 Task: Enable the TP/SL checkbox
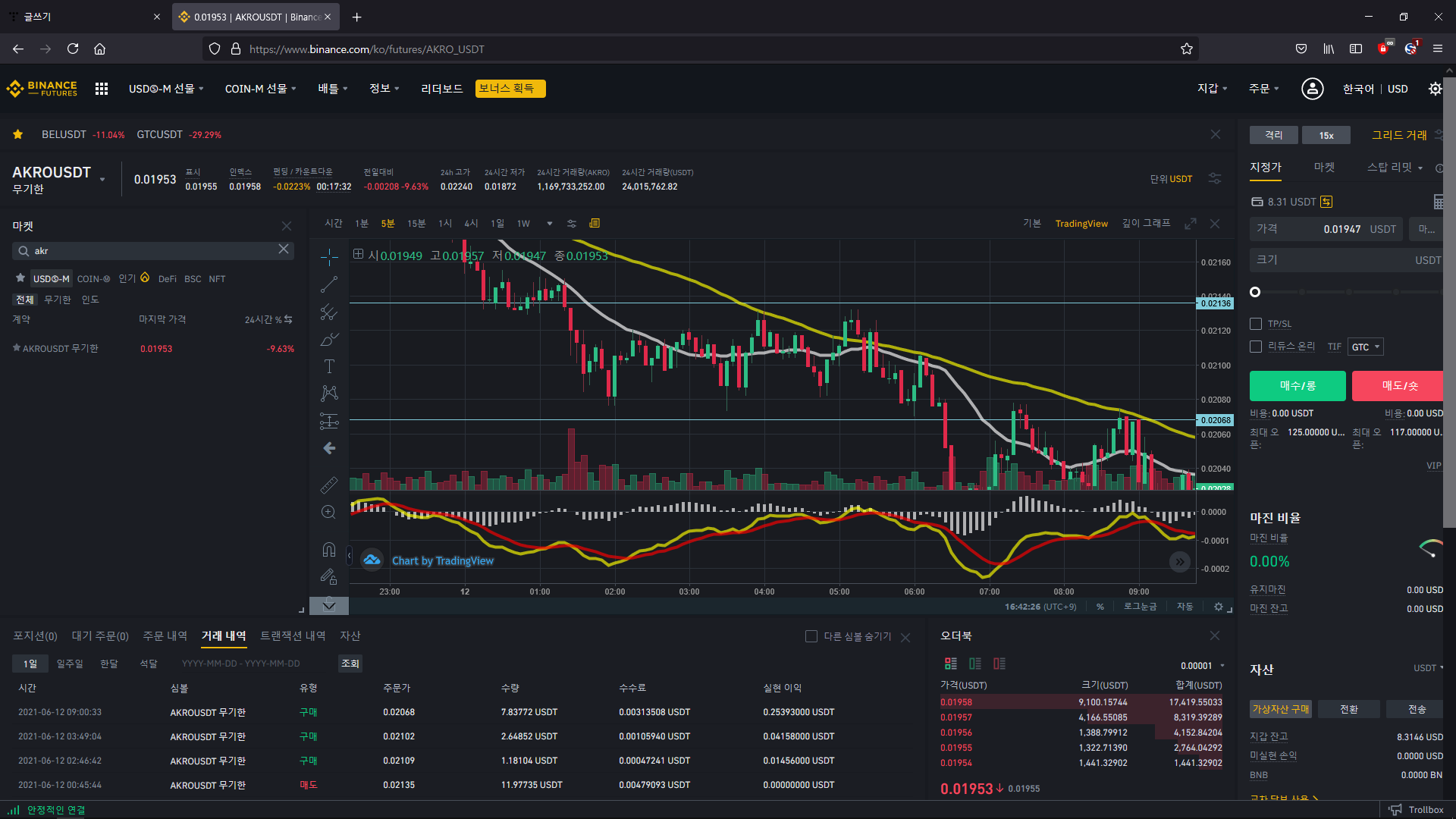tap(1256, 324)
